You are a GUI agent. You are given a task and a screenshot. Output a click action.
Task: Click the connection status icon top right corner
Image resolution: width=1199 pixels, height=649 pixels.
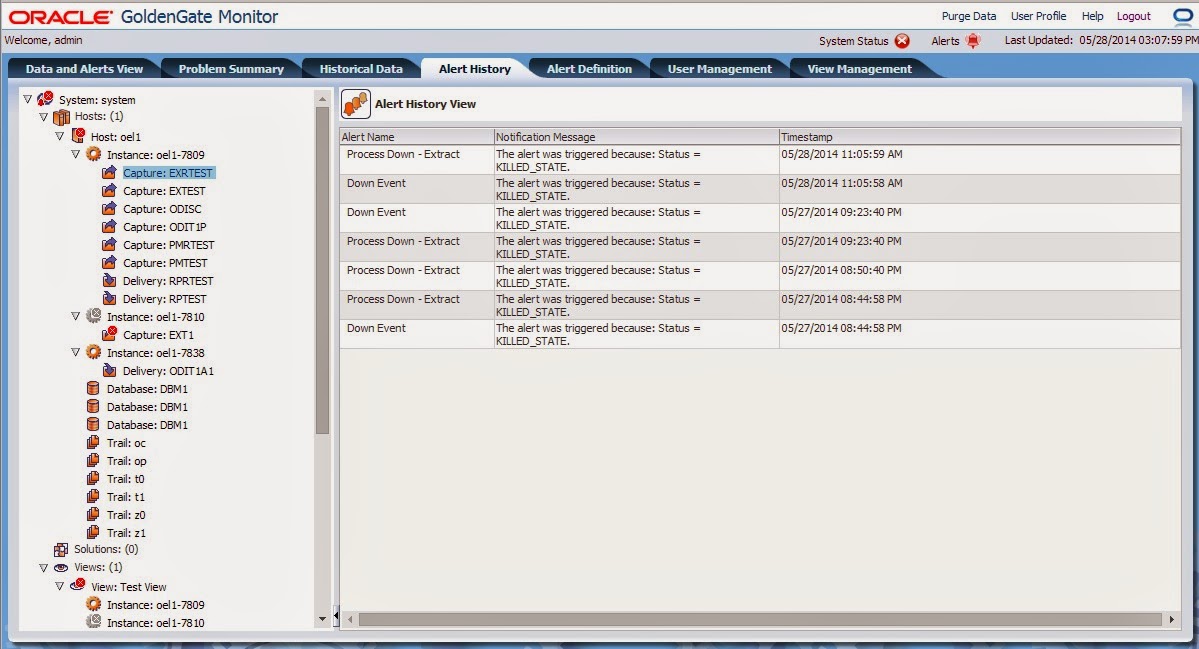(1181, 15)
